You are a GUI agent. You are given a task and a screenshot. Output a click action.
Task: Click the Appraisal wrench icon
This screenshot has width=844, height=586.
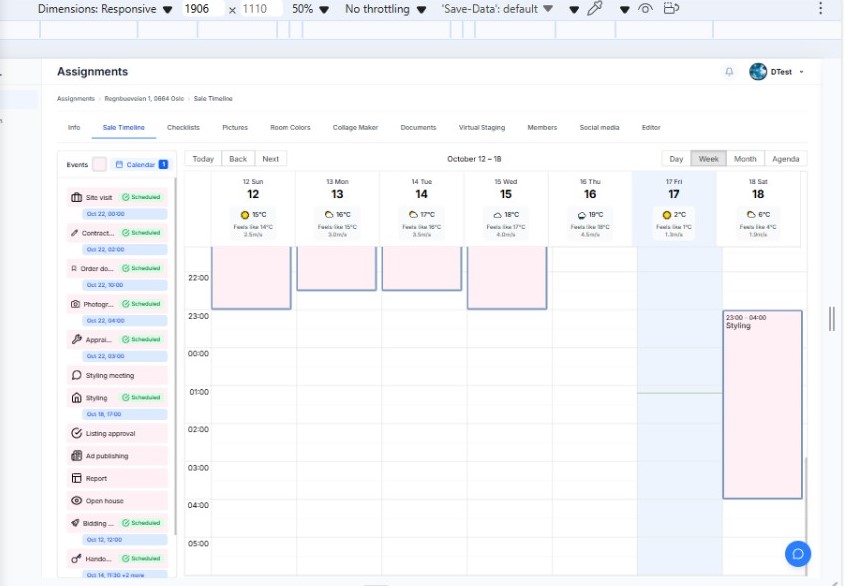pos(76,340)
